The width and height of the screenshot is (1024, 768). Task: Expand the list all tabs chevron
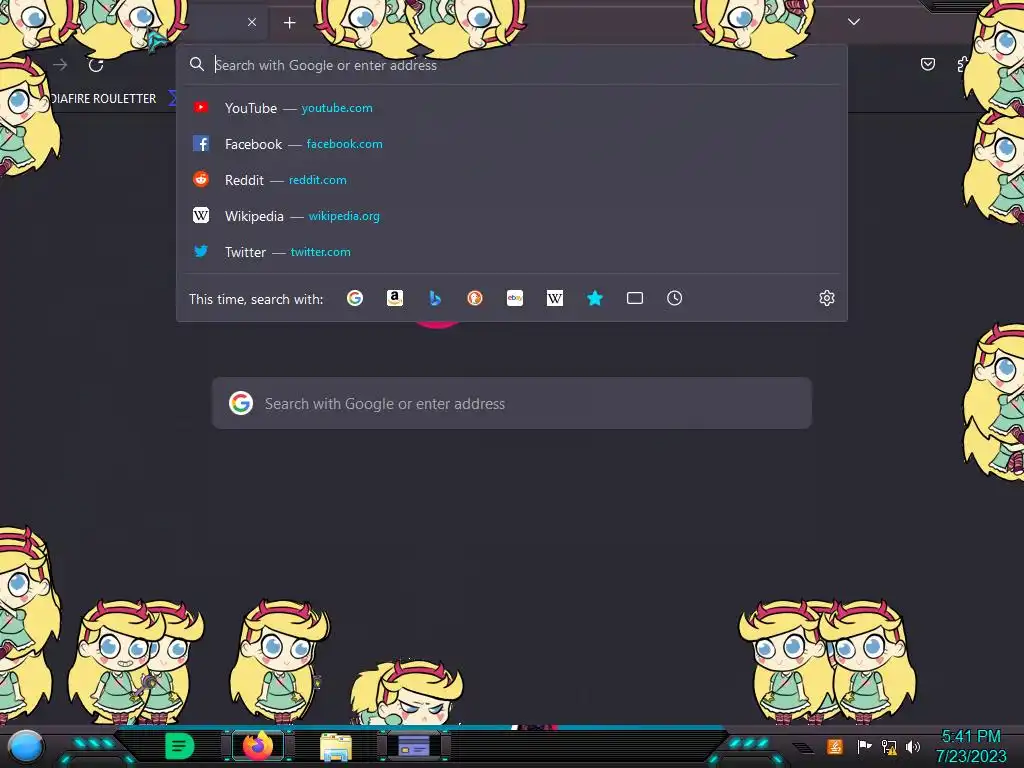click(854, 22)
